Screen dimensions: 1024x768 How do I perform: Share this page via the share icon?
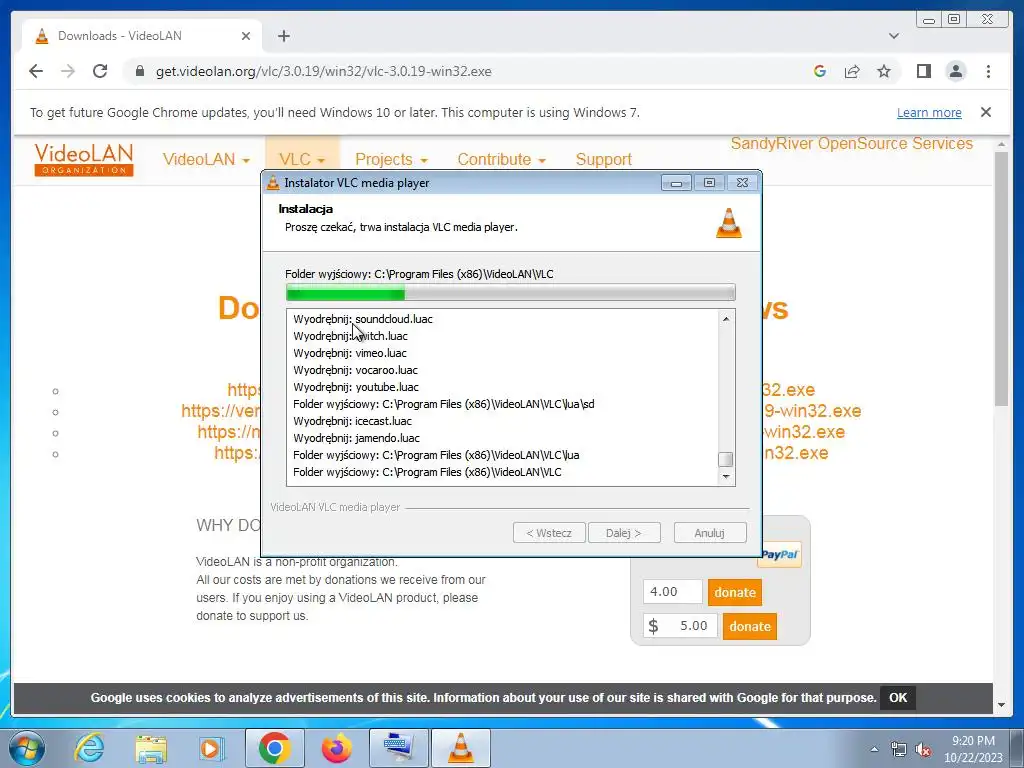(x=852, y=71)
